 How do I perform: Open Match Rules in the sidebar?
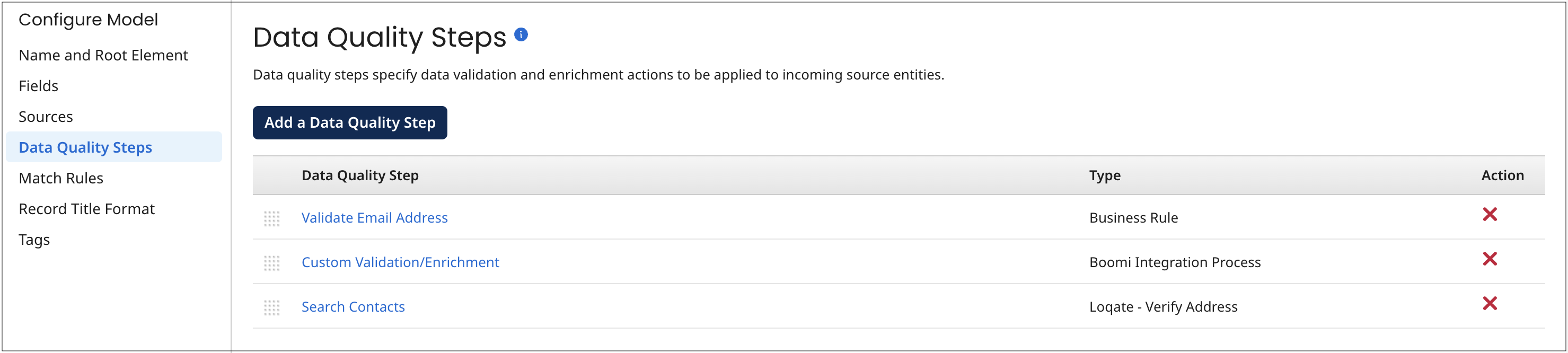tap(61, 178)
